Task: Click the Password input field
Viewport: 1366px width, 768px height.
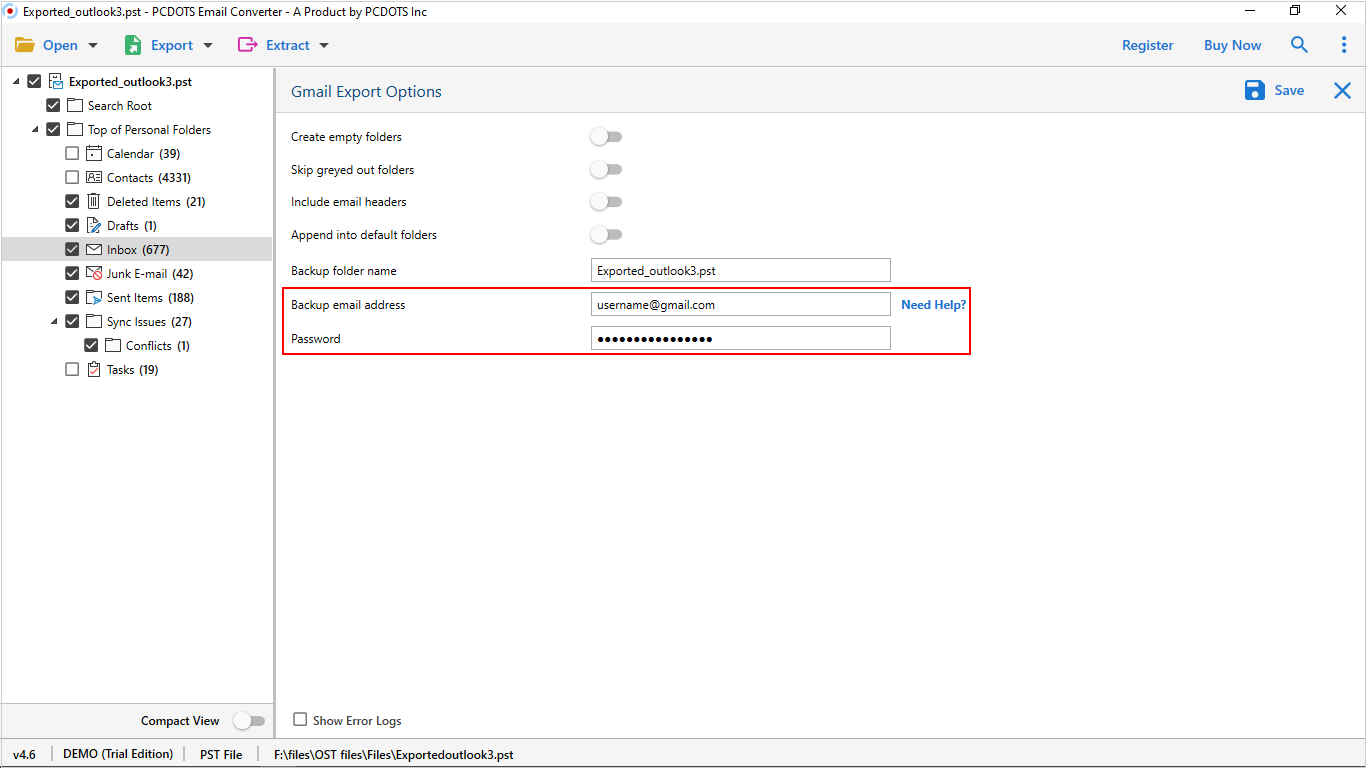Action: point(740,338)
